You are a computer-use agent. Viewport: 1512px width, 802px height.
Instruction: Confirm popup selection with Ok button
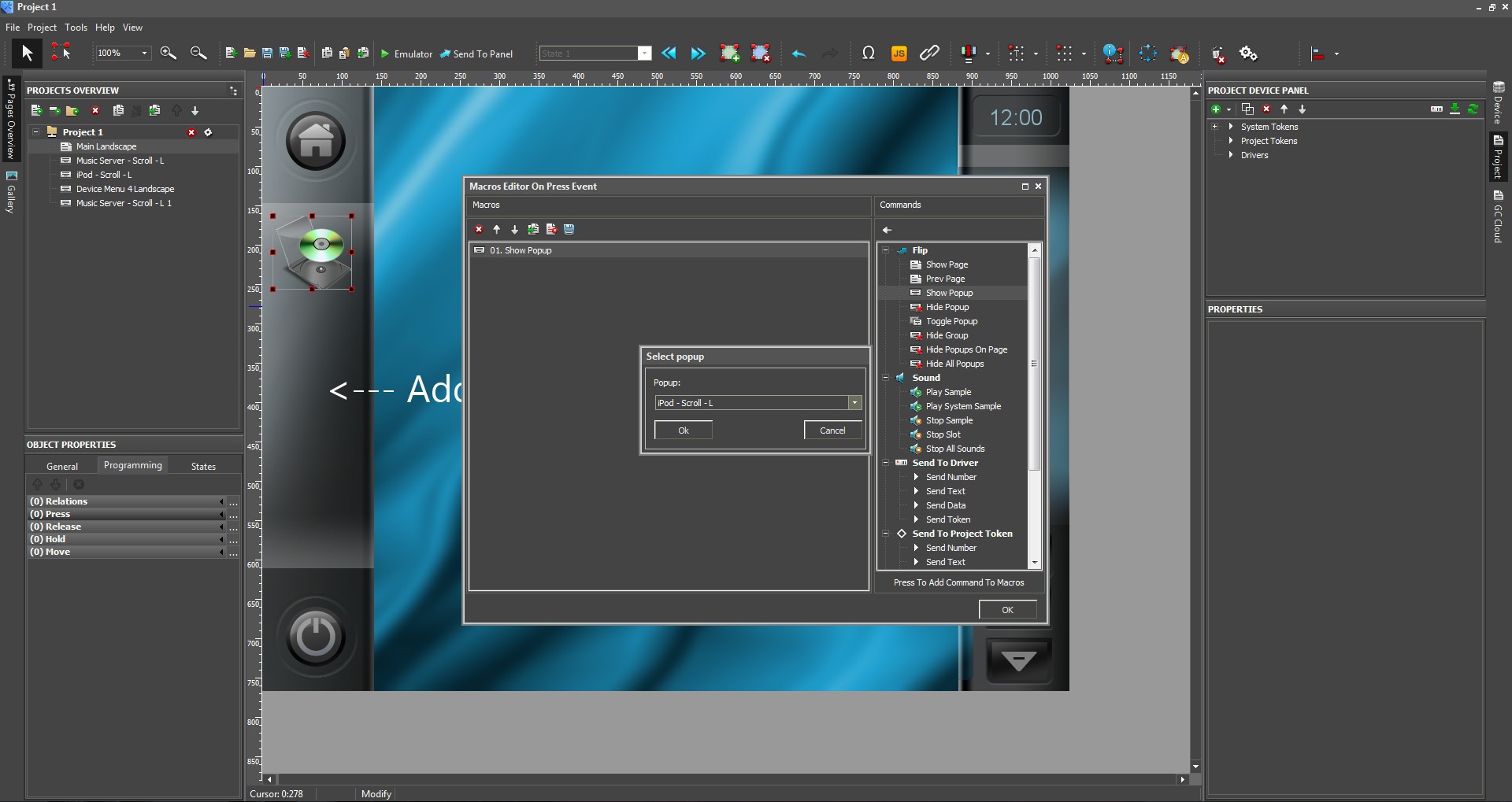(683, 430)
